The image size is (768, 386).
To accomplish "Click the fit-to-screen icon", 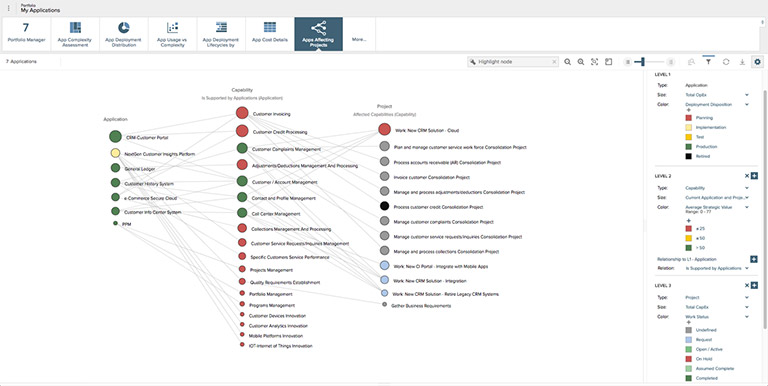I will [595, 62].
